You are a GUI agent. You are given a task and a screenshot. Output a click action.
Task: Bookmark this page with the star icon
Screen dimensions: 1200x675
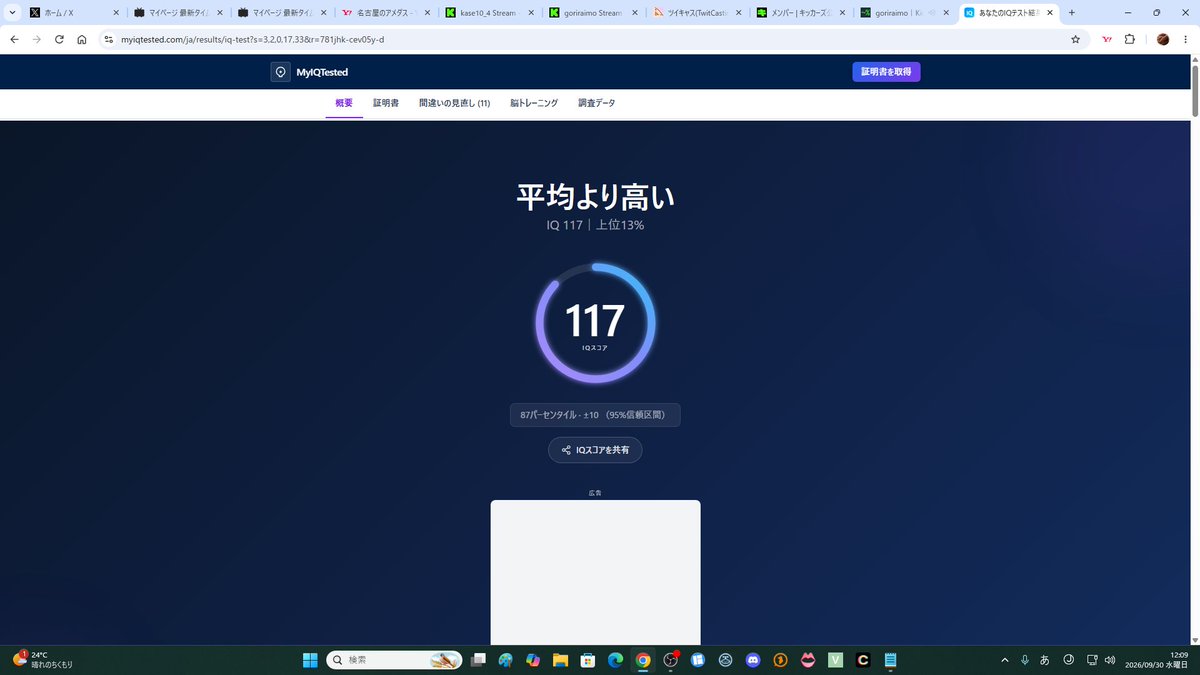pos(1075,39)
